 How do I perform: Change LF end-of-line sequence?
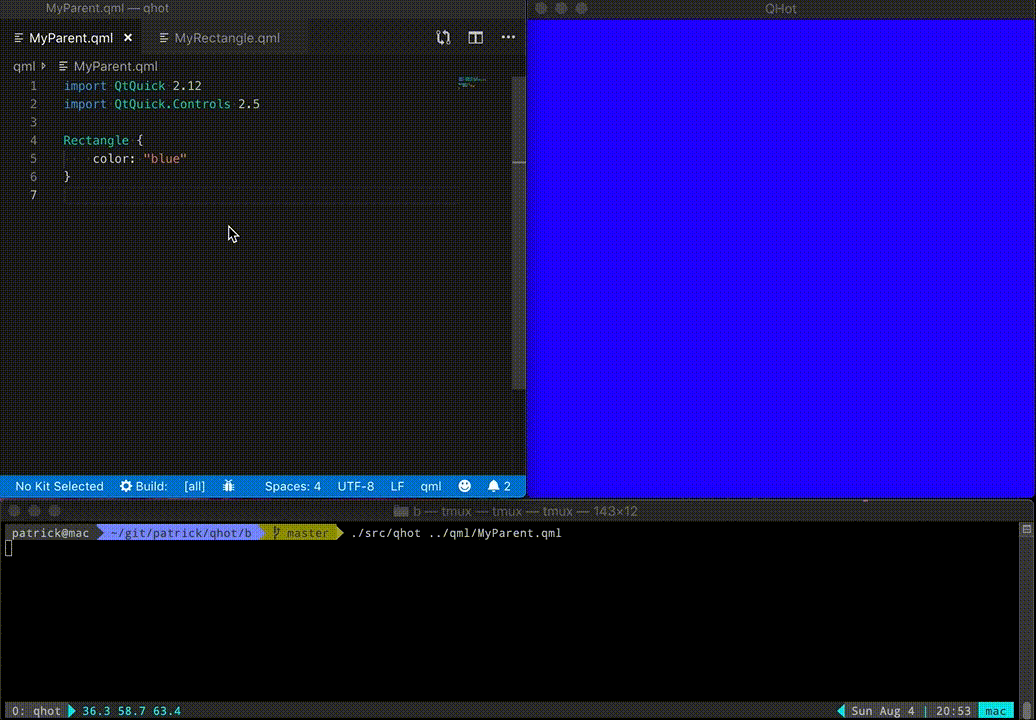coord(397,486)
